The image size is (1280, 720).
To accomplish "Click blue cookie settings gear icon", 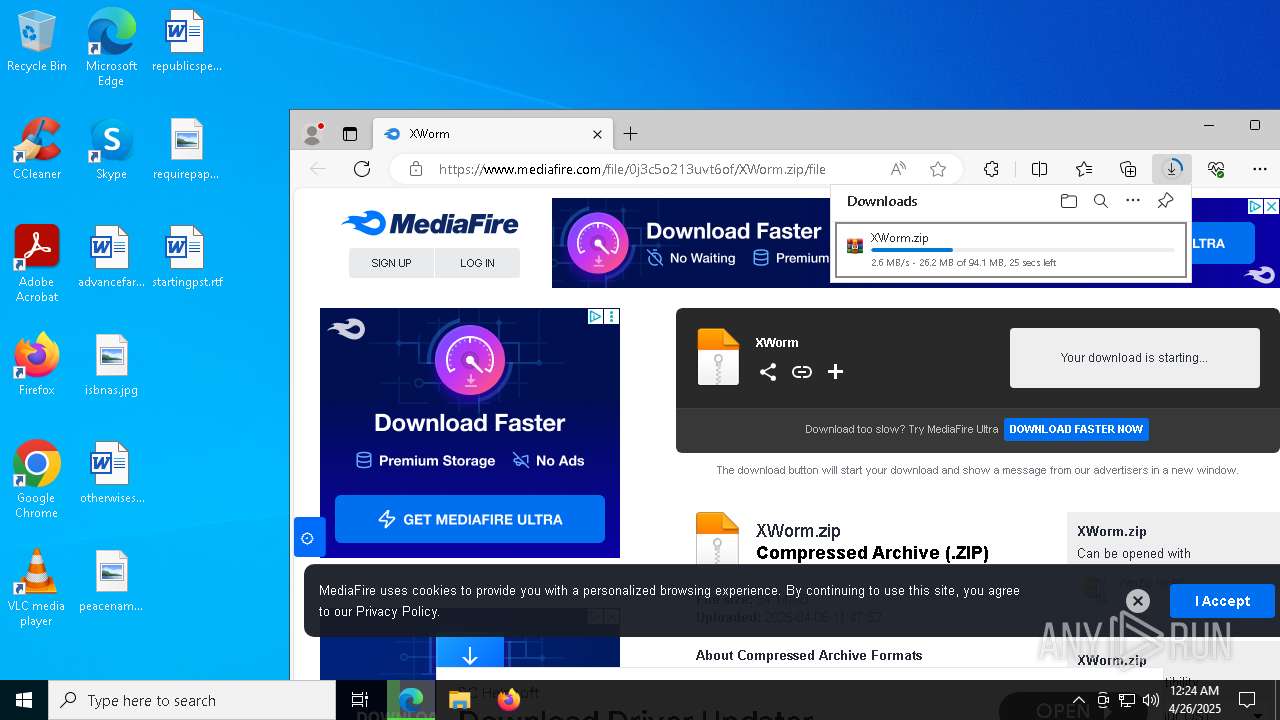I will (x=307, y=538).
